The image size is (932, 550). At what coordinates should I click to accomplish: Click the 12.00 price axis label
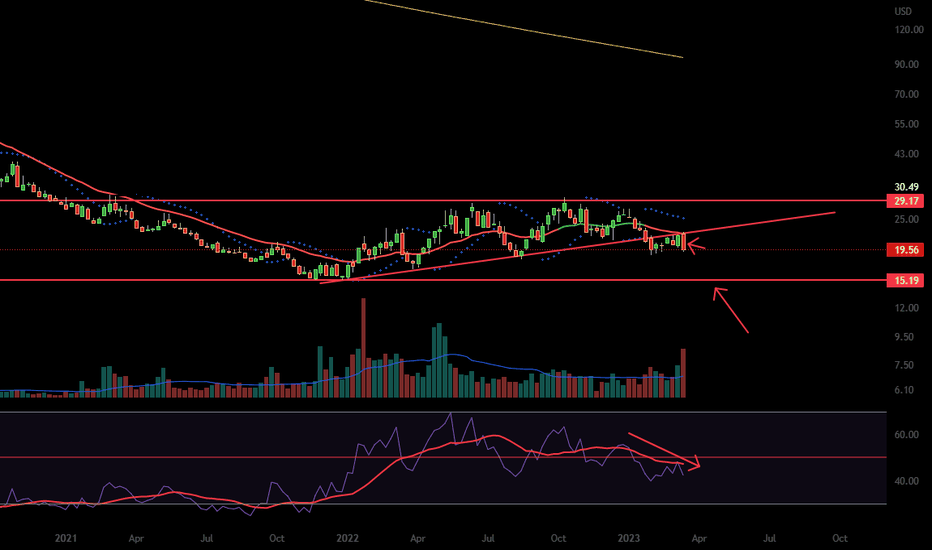pos(906,307)
